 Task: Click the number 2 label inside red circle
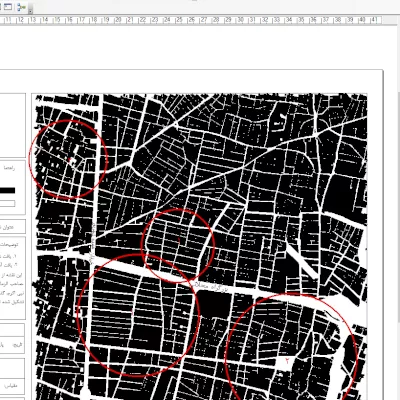coord(287,361)
